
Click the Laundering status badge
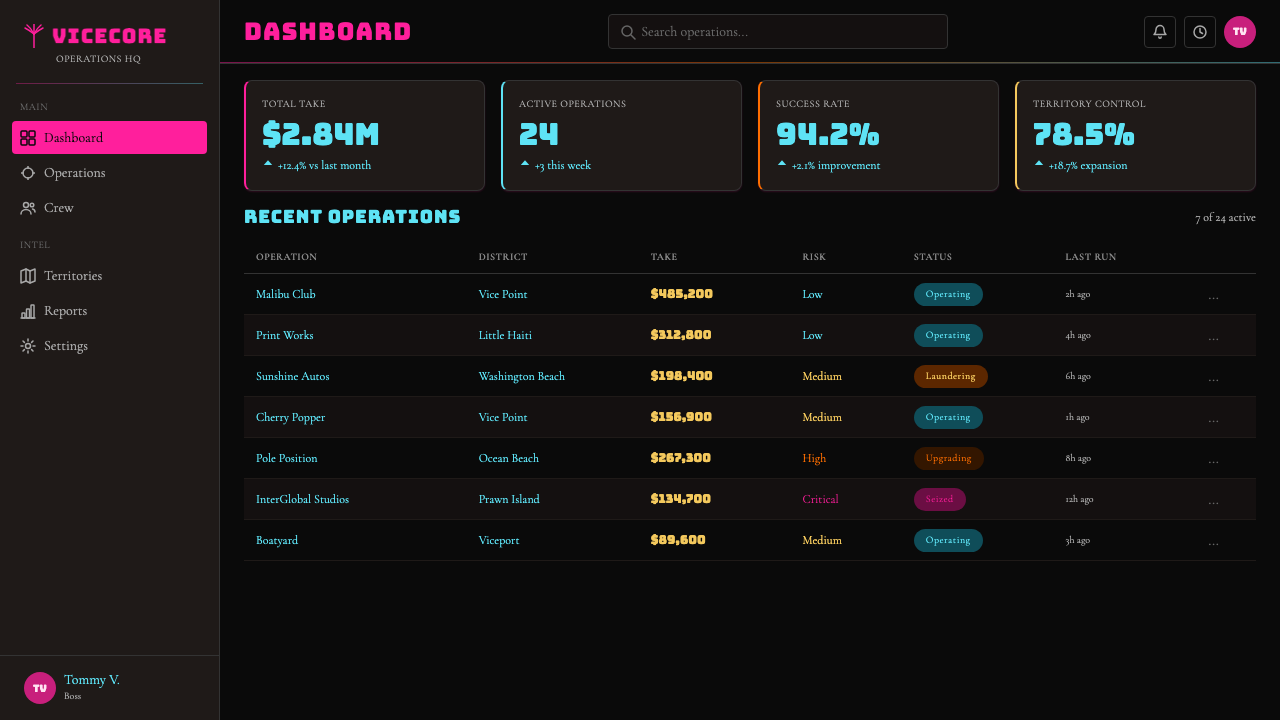[x=950, y=376]
